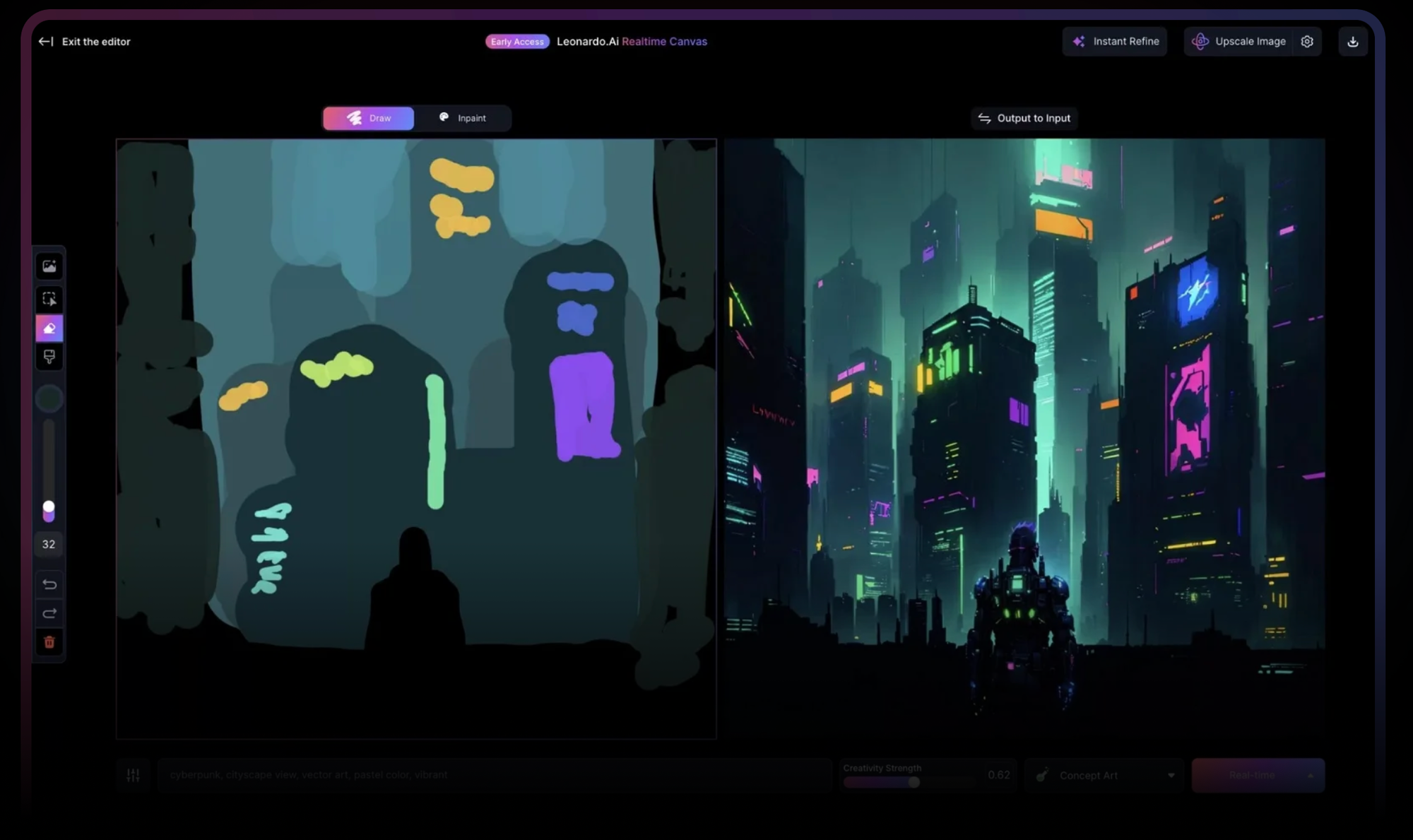Image resolution: width=1413 pixels, height=840 pixels.
Task: Select the eraser tool
Action: pos(49,329)
